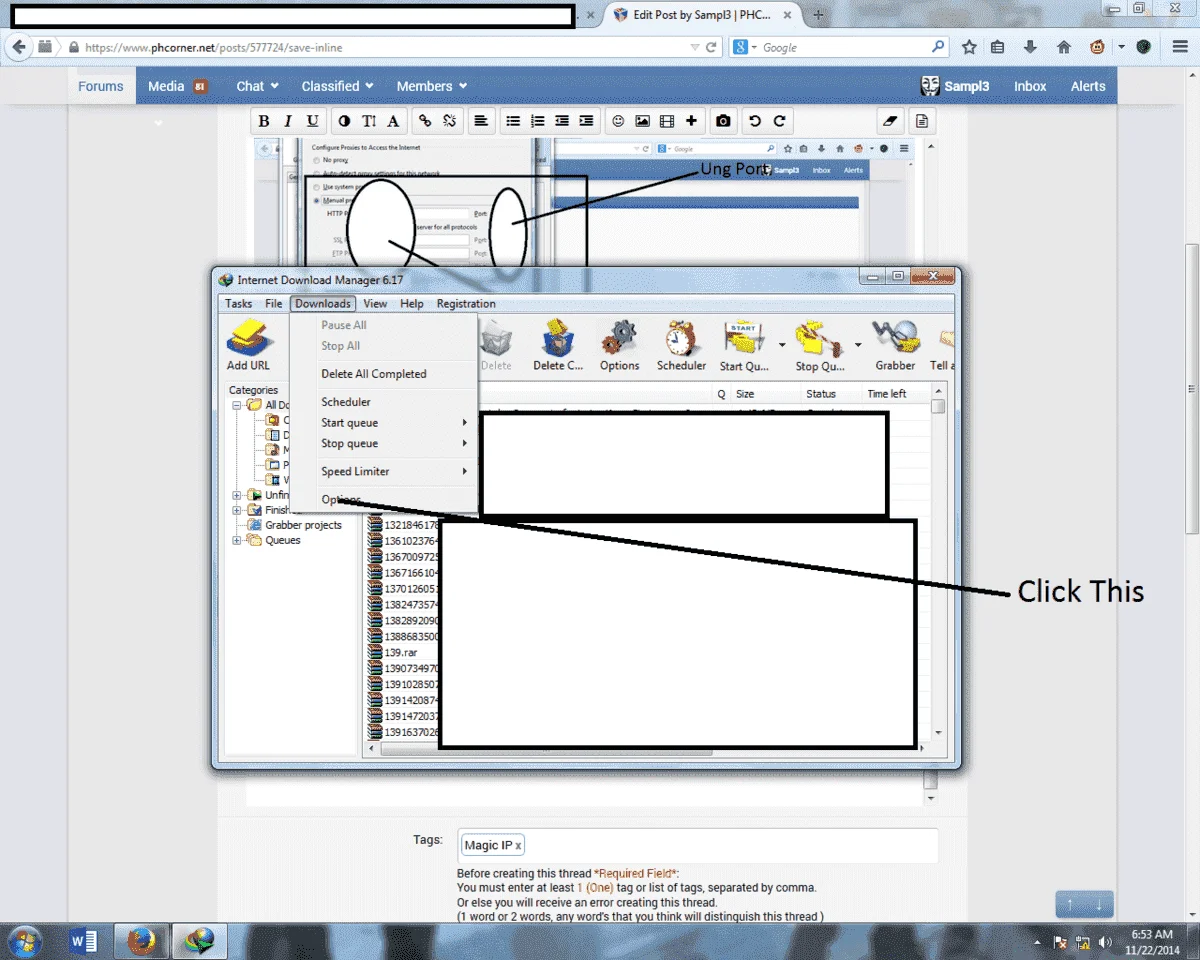
Task: Expand the Queues node in IDM
Action: tap(237, 540)
